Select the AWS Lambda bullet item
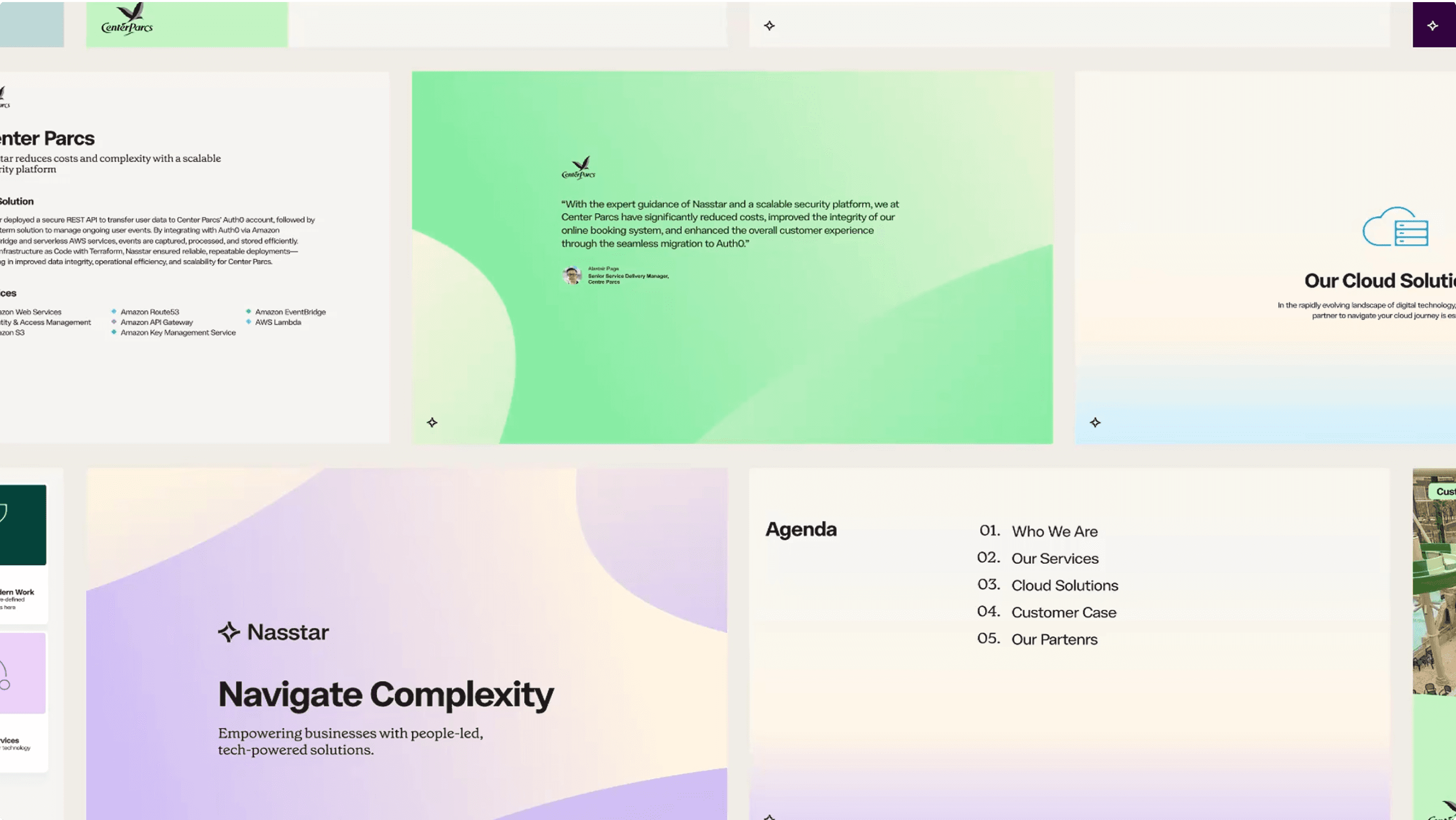This screenshot has height=820, width=1456. coord(278,322)
